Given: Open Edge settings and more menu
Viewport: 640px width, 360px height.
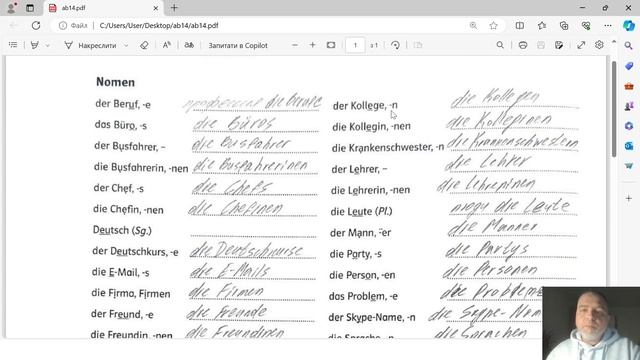Looking at the screenshot, I should 608,25.
